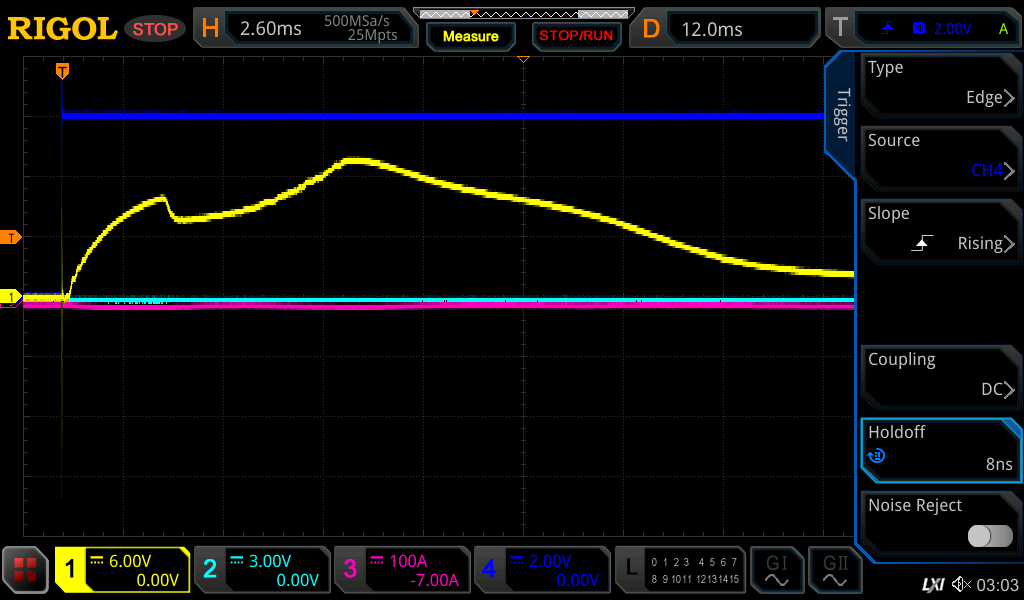The image size is (1024, 600).
Task: Expand the trigger Source CH4 selector
Action: coord(939,156)
